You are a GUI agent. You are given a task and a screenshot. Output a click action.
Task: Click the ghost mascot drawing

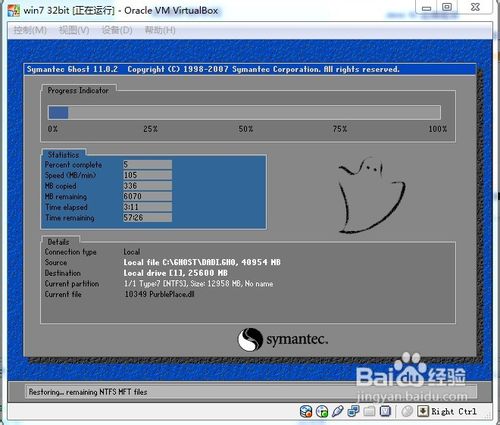tap(371, 195)
